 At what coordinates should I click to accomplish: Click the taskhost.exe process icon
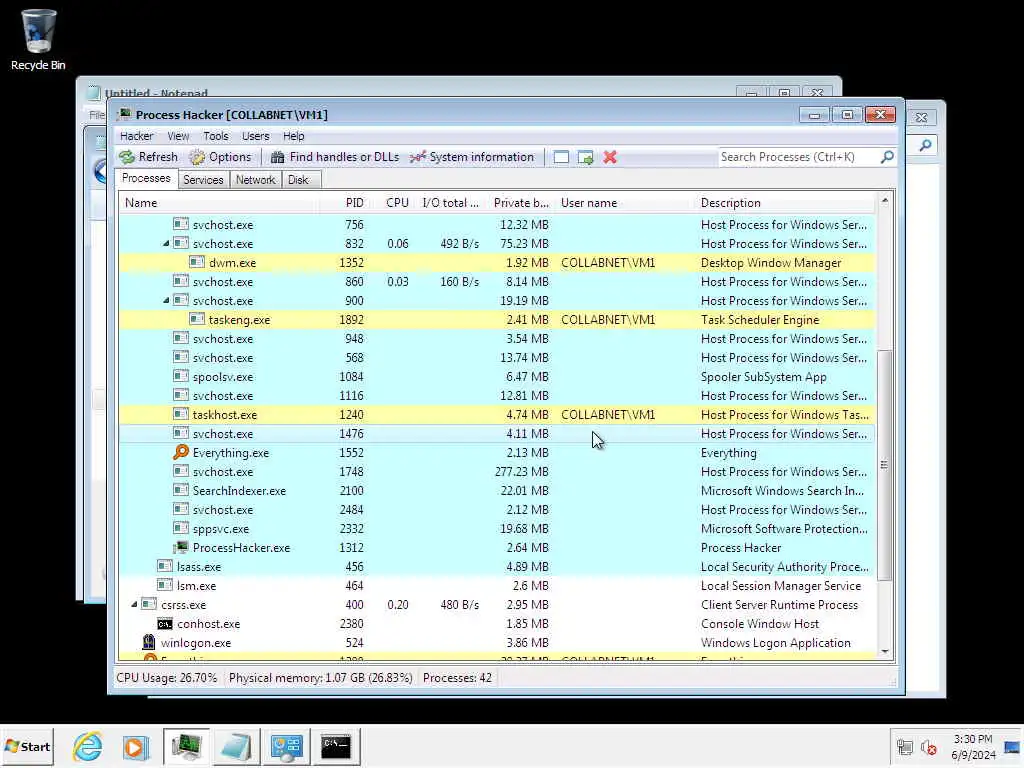(x=181, y=414)
